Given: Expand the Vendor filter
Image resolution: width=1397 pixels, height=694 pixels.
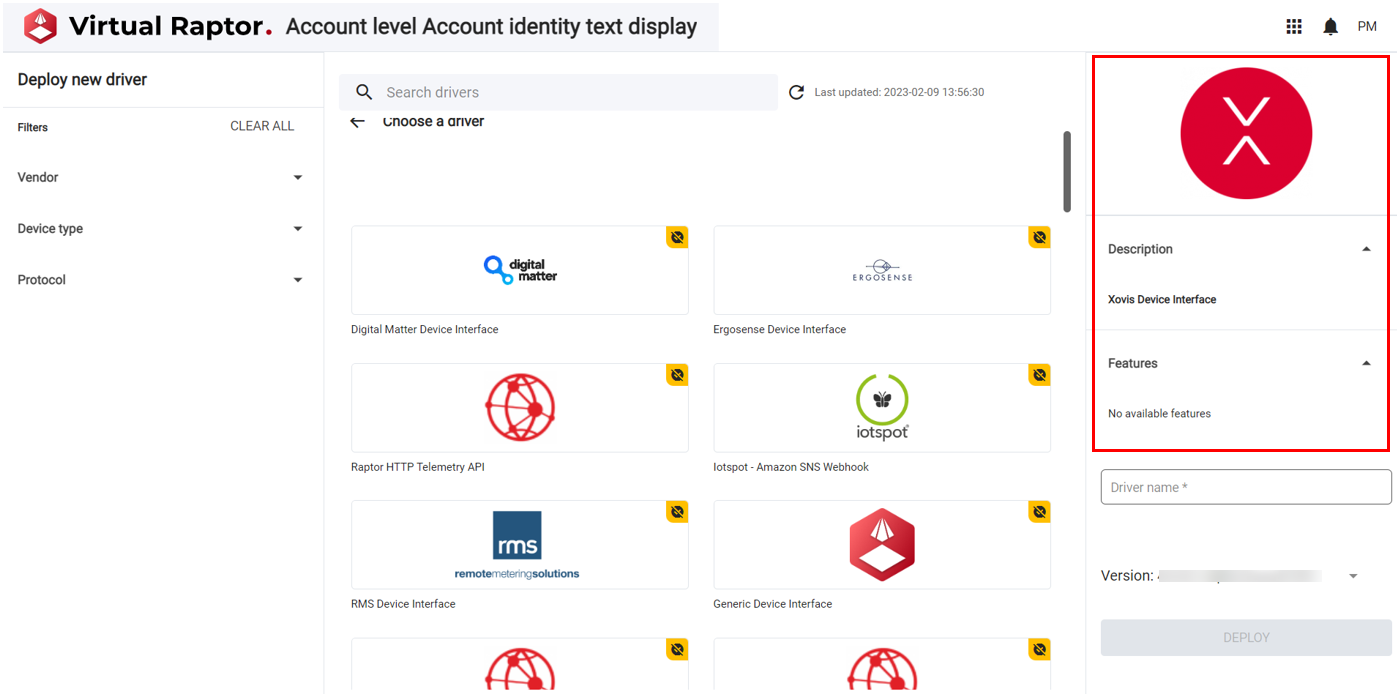Looking at the screenshot, I should pos(297,177).
